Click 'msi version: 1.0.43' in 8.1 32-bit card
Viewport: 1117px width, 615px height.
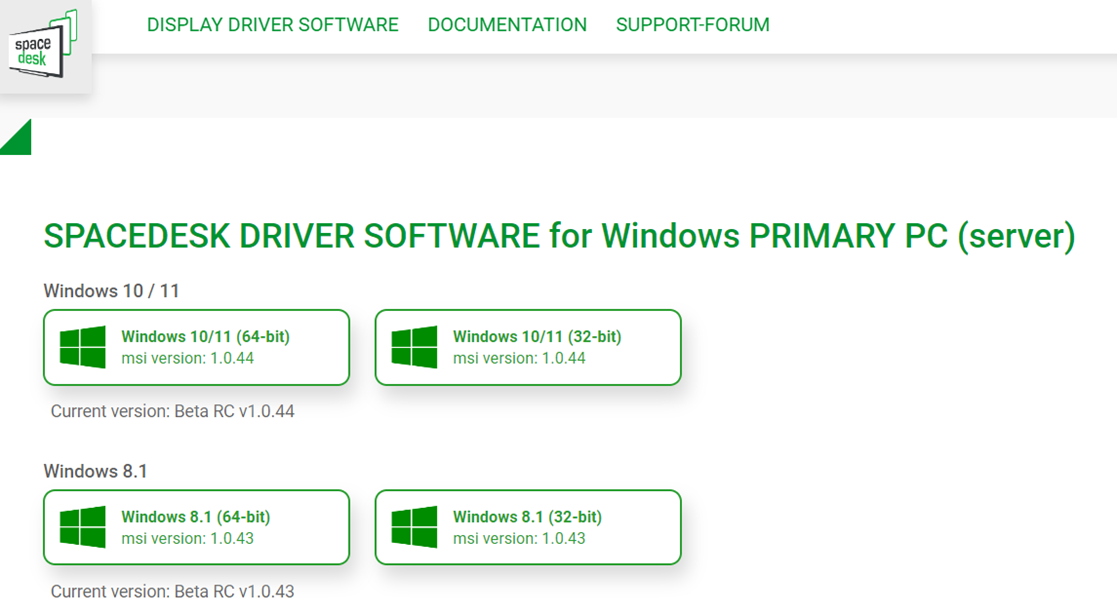[x=519, y=539]
